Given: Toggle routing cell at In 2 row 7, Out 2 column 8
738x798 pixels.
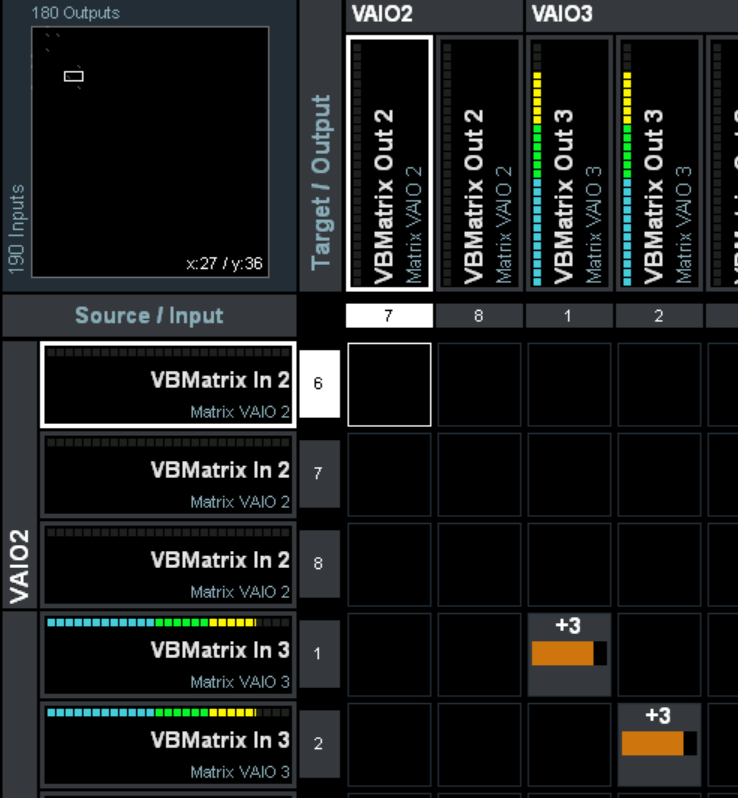Looking at the screenshot, I should point(479,475).
